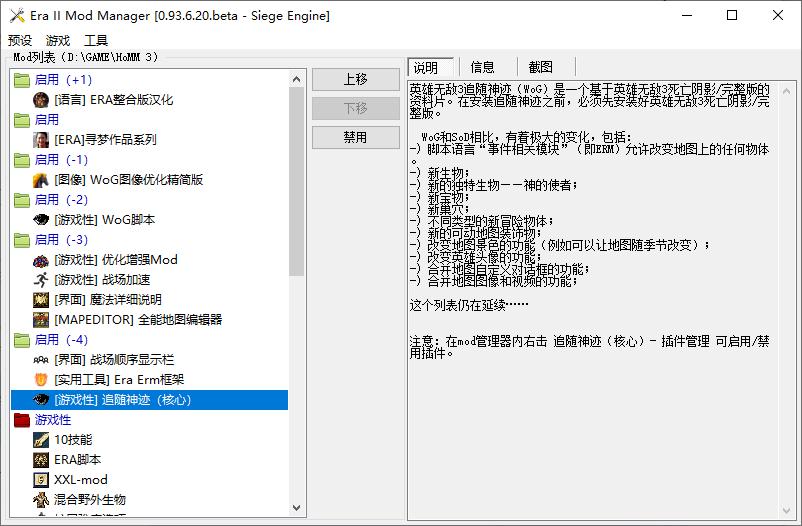Screen dimensions: 802x526
Task: Click the green folder icon beside 启用 (-3)
Action: (x=21, y=240)
